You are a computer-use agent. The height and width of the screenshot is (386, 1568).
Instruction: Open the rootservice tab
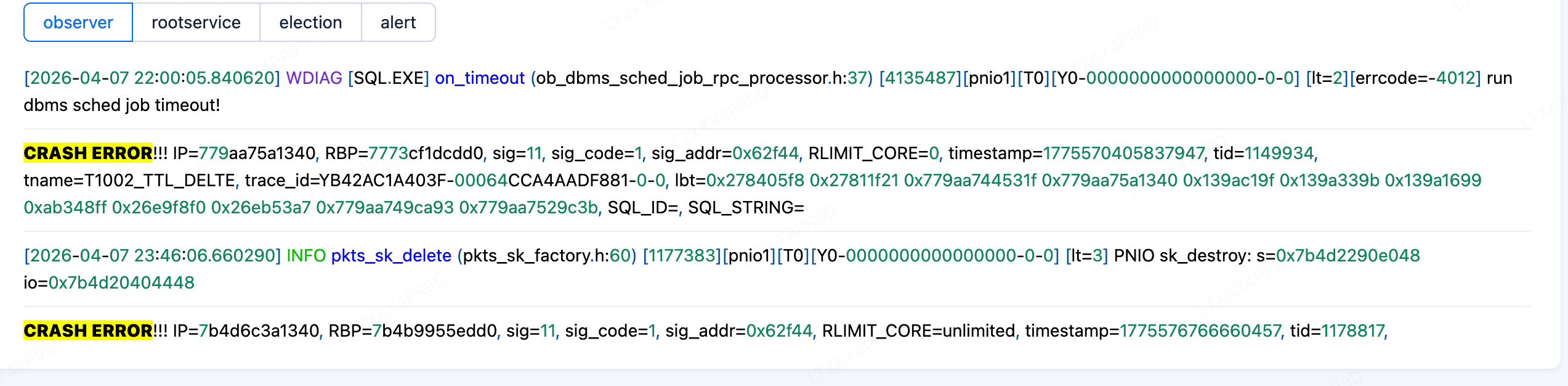196,23
